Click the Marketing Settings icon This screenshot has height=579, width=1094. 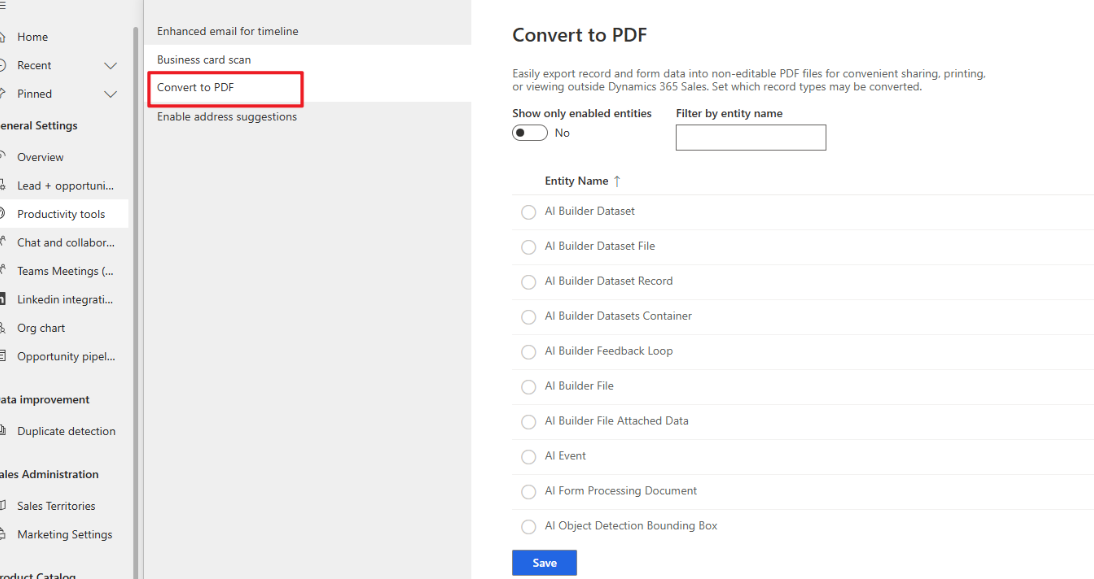tap(3, 534)
